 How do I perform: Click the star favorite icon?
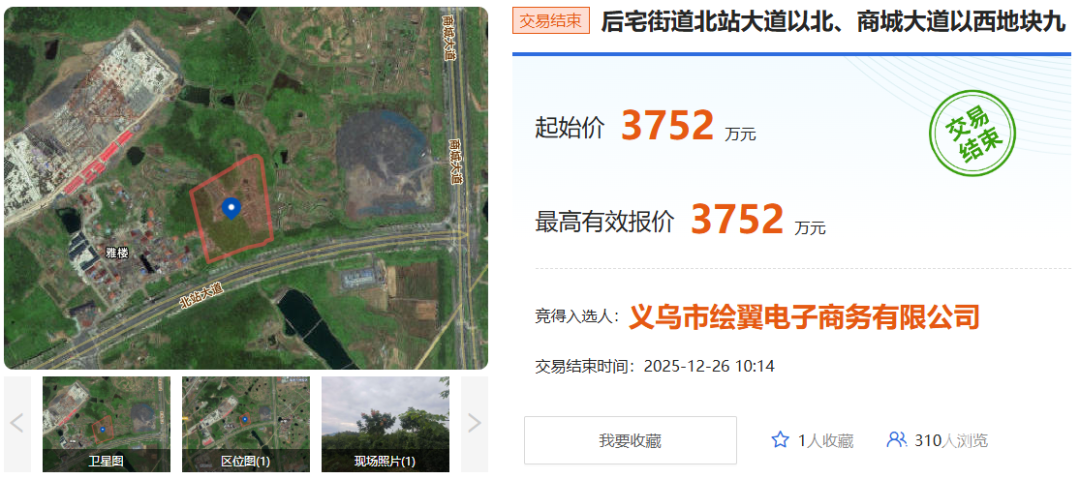click(x=780, y=440)
